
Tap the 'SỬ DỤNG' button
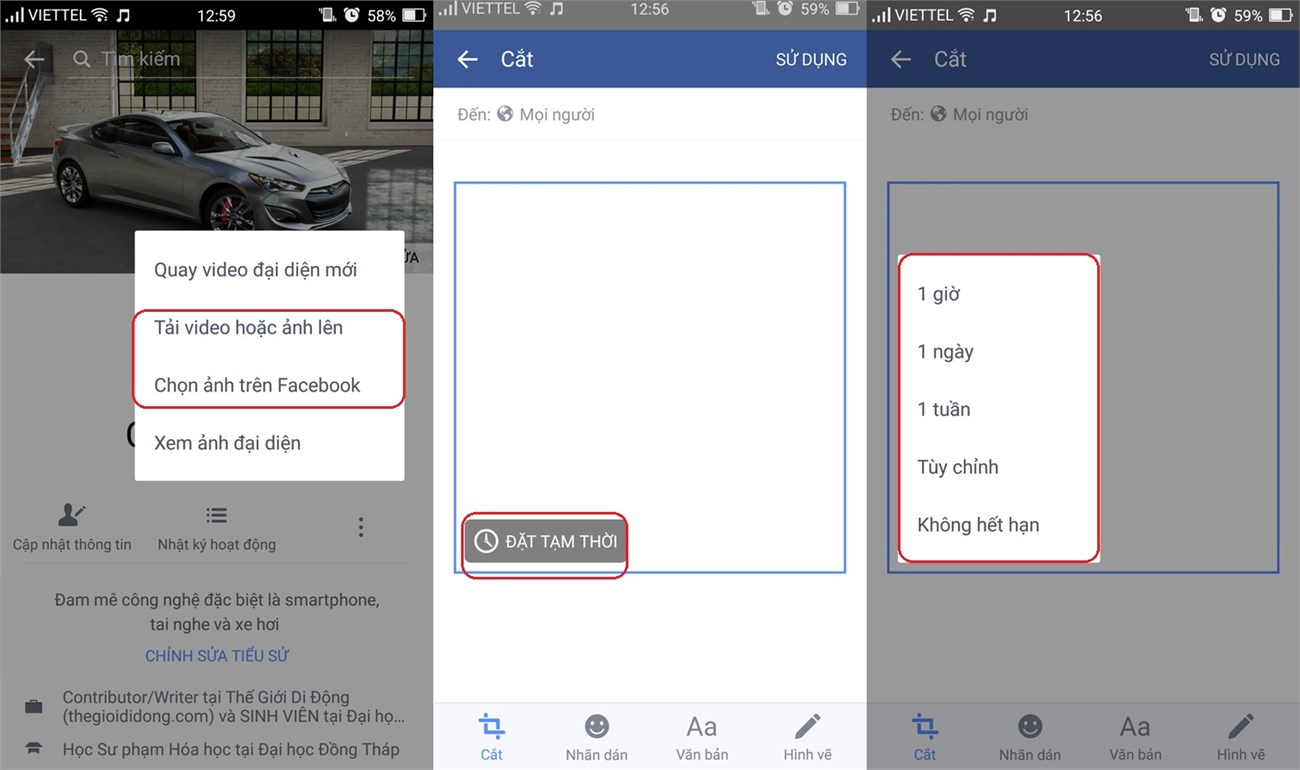tap(811, 59)
